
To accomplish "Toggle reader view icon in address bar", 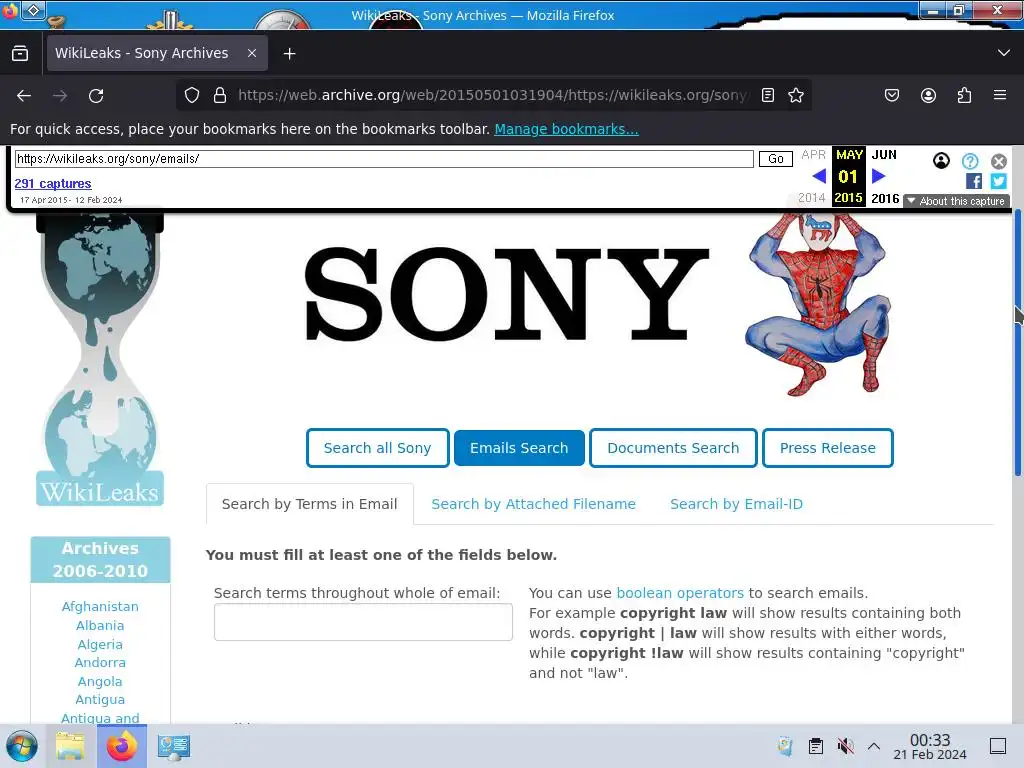I will click(768, 95).
